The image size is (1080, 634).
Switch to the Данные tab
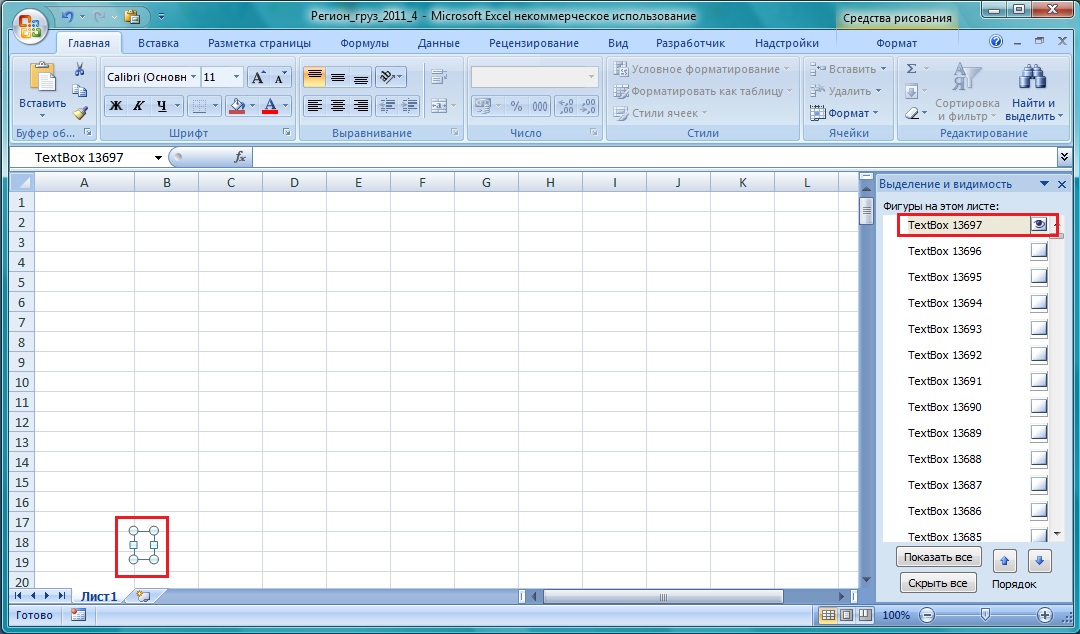click(x=439, y=43)
